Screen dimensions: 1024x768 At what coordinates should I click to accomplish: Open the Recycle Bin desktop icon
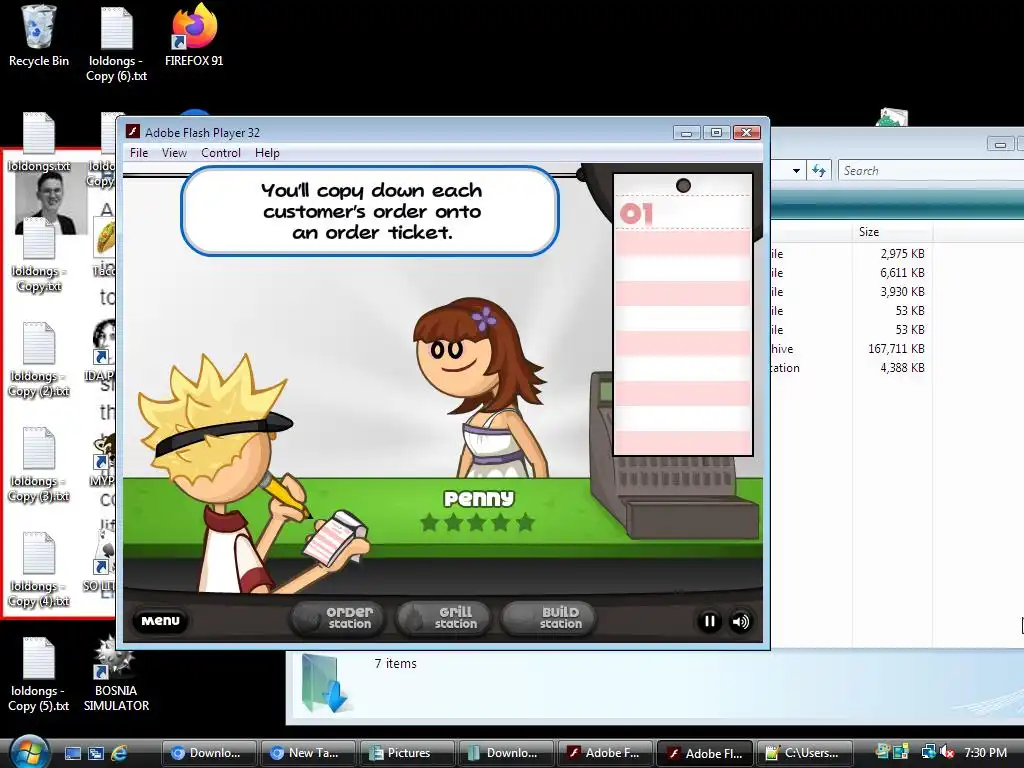pos(39,36)
